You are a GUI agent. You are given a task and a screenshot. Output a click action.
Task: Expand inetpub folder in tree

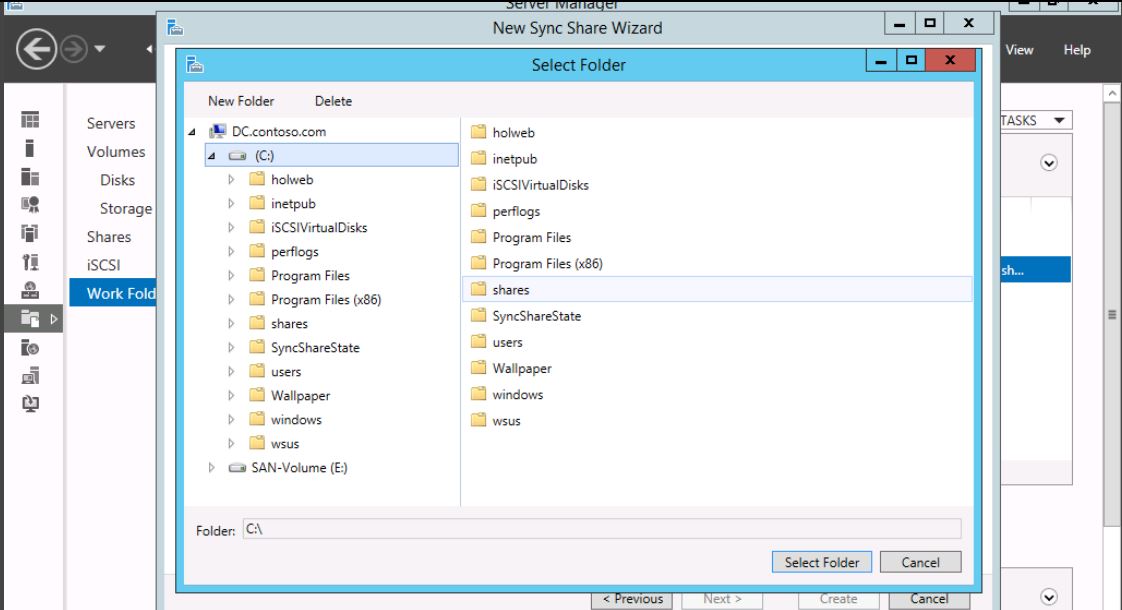click(x=231, y=203)
